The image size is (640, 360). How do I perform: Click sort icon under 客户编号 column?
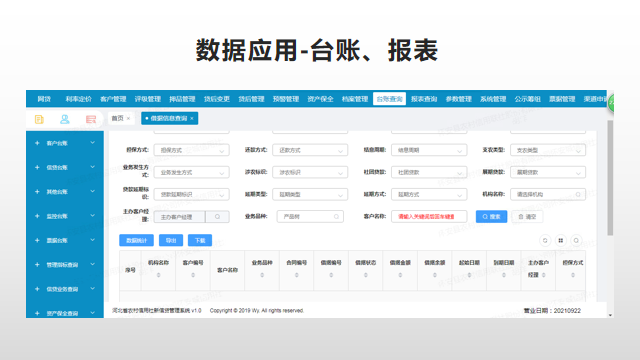(193, 275)
